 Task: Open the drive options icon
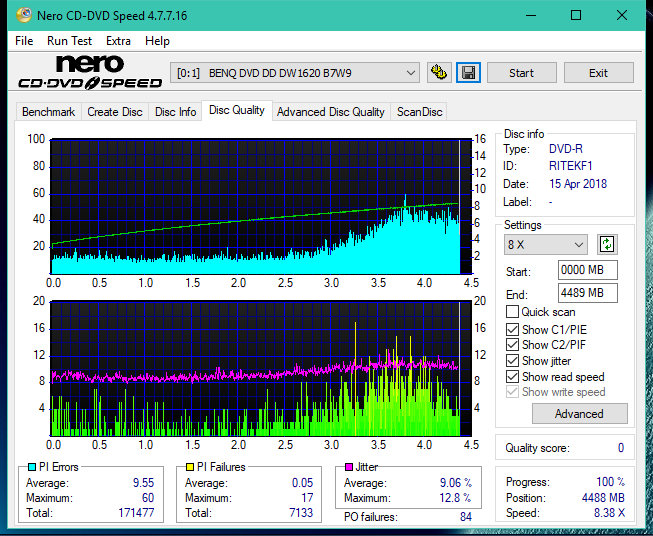[x=439, y=73]
